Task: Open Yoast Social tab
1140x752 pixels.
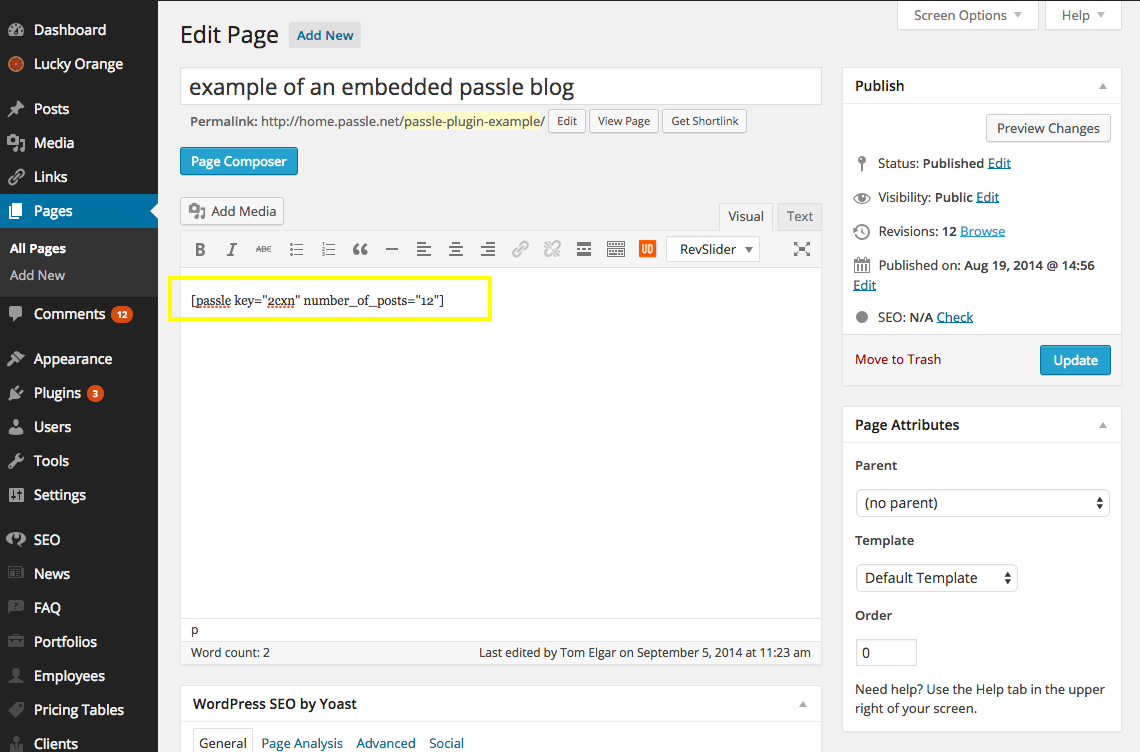Action: (x=446, y=743)
